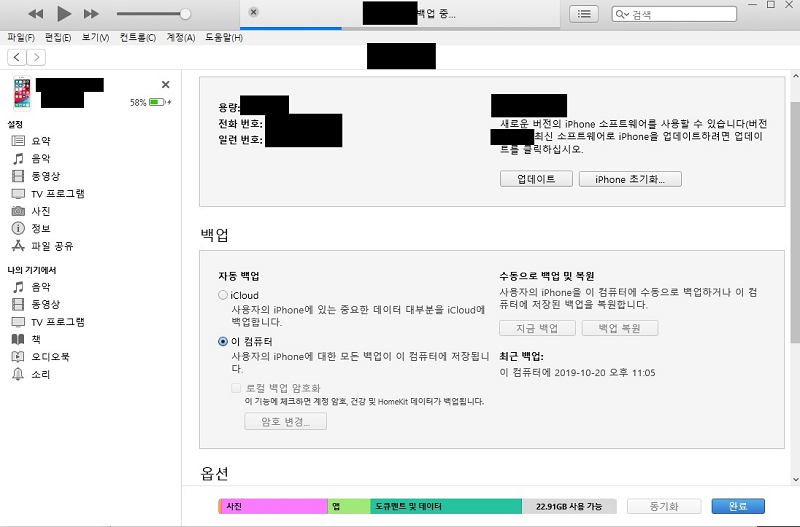Screen dimensions: 800x527
Task: Select the iCloud backup radio button
Action: pyautogui.click(x=222, y=295)
